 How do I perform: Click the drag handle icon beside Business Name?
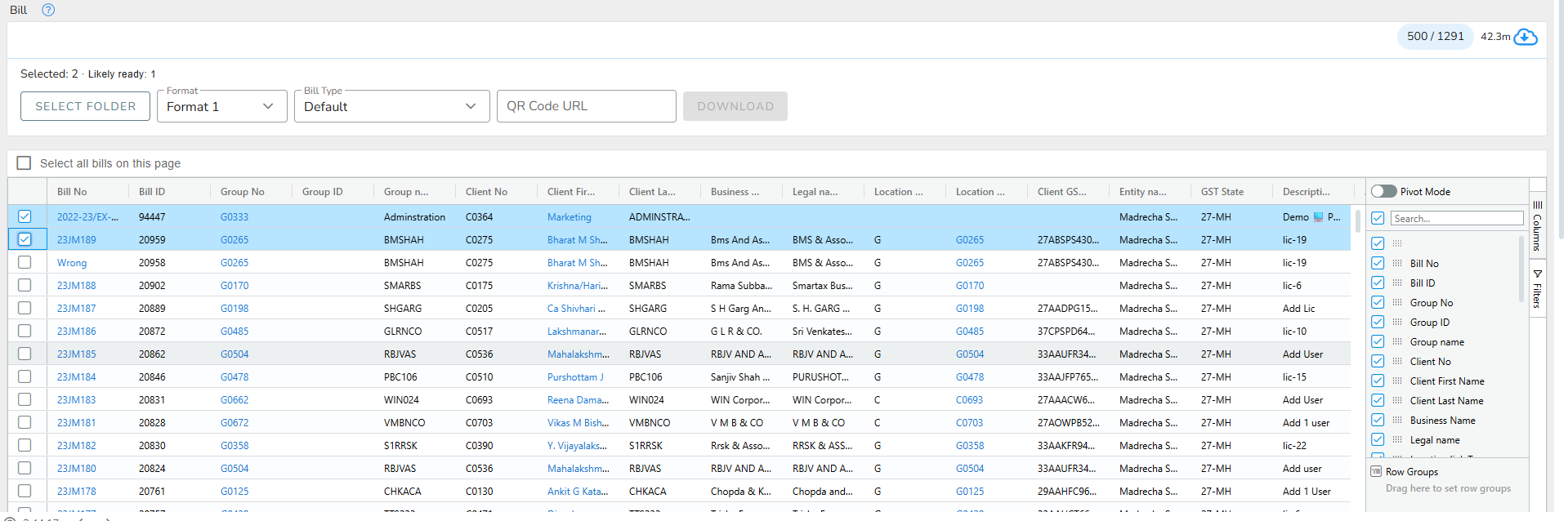point(1397,420)
